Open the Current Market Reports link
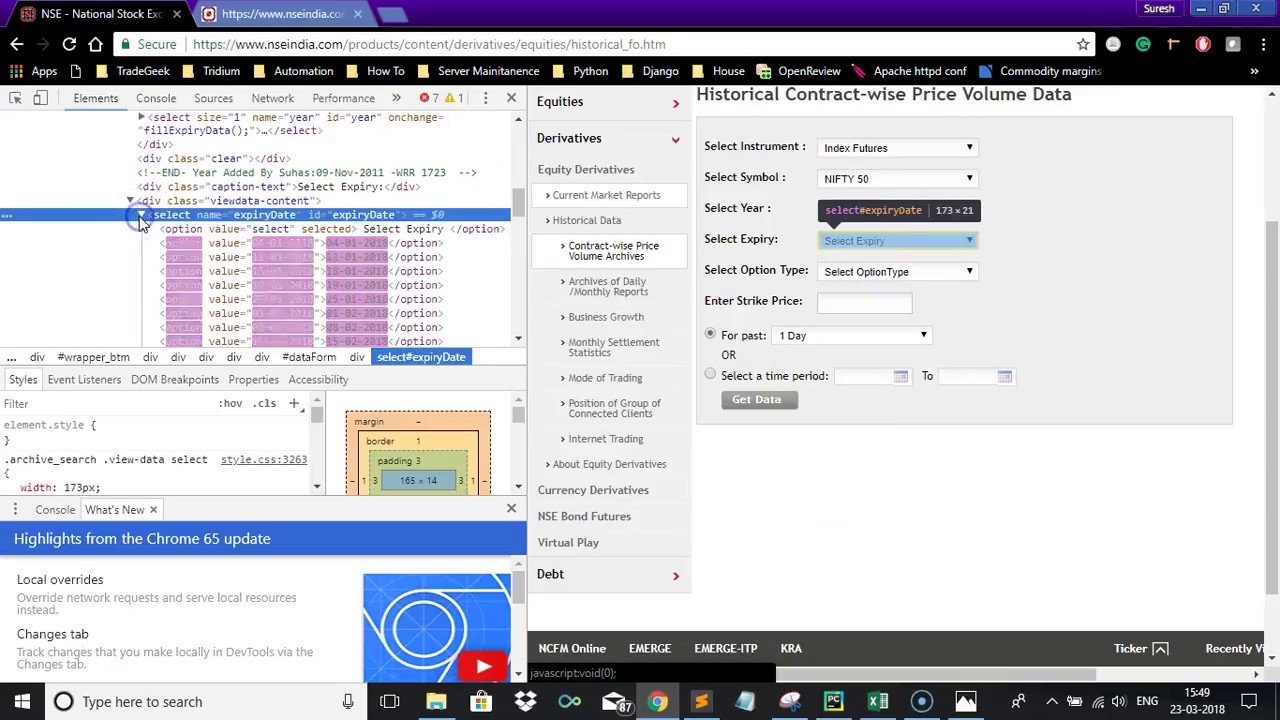Image resolution: width=1280 pixels, height=720 pixels. 606,195
